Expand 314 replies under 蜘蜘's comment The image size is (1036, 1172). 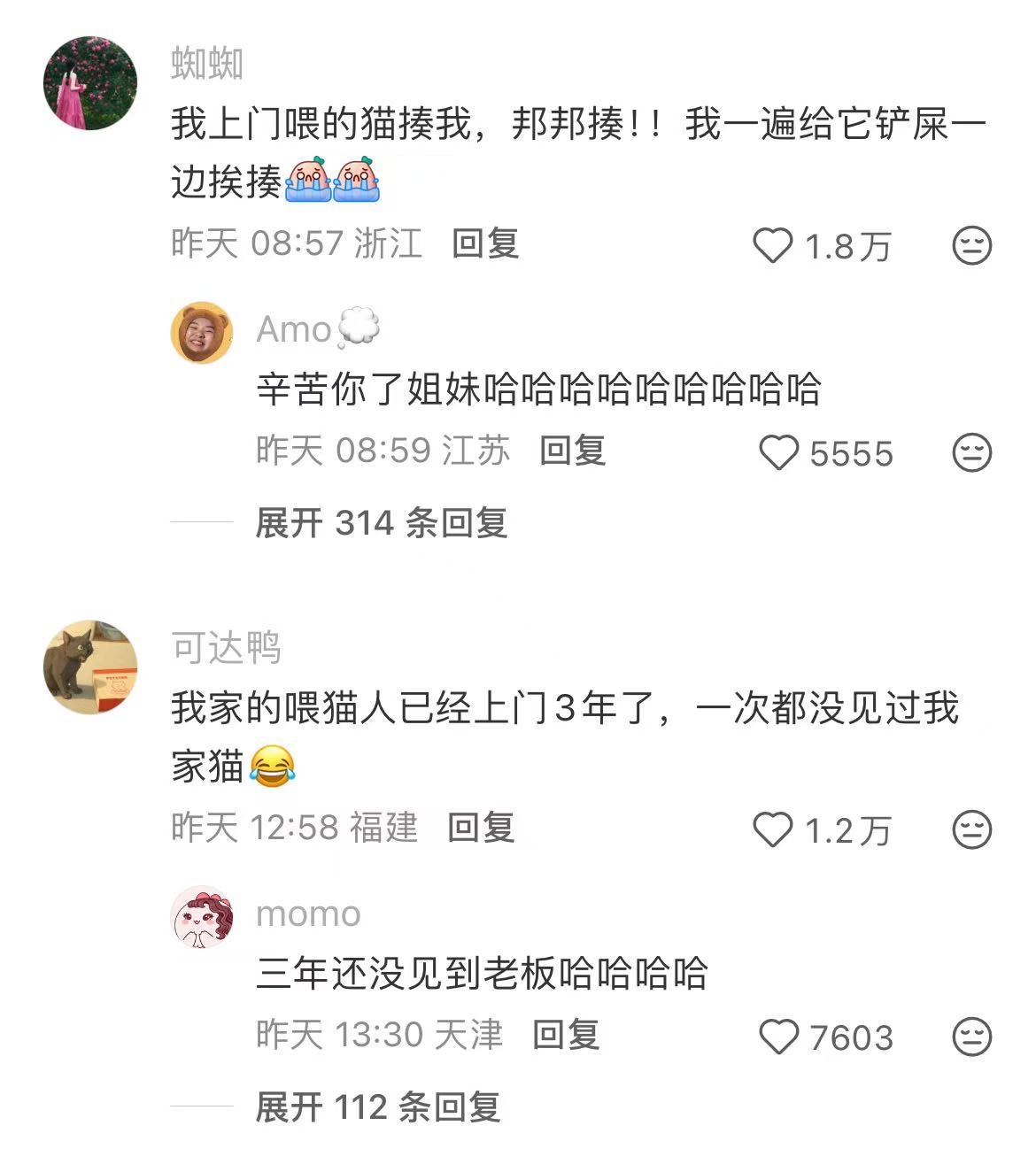coord(382,522)
